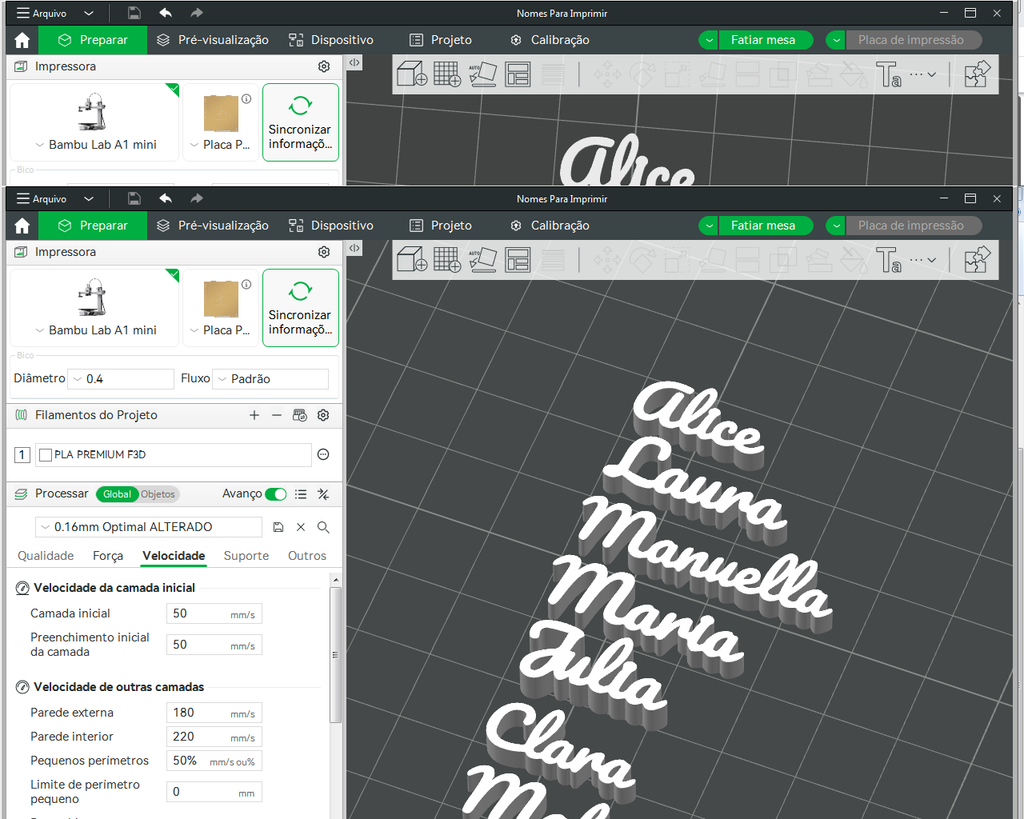Switch to the Qualidade tab
This screenshot has width=1024, height=819.
tap(46, 556)
